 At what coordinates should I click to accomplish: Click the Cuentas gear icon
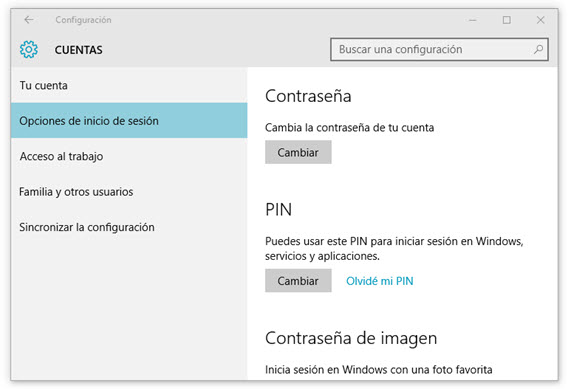coord(29,50)
